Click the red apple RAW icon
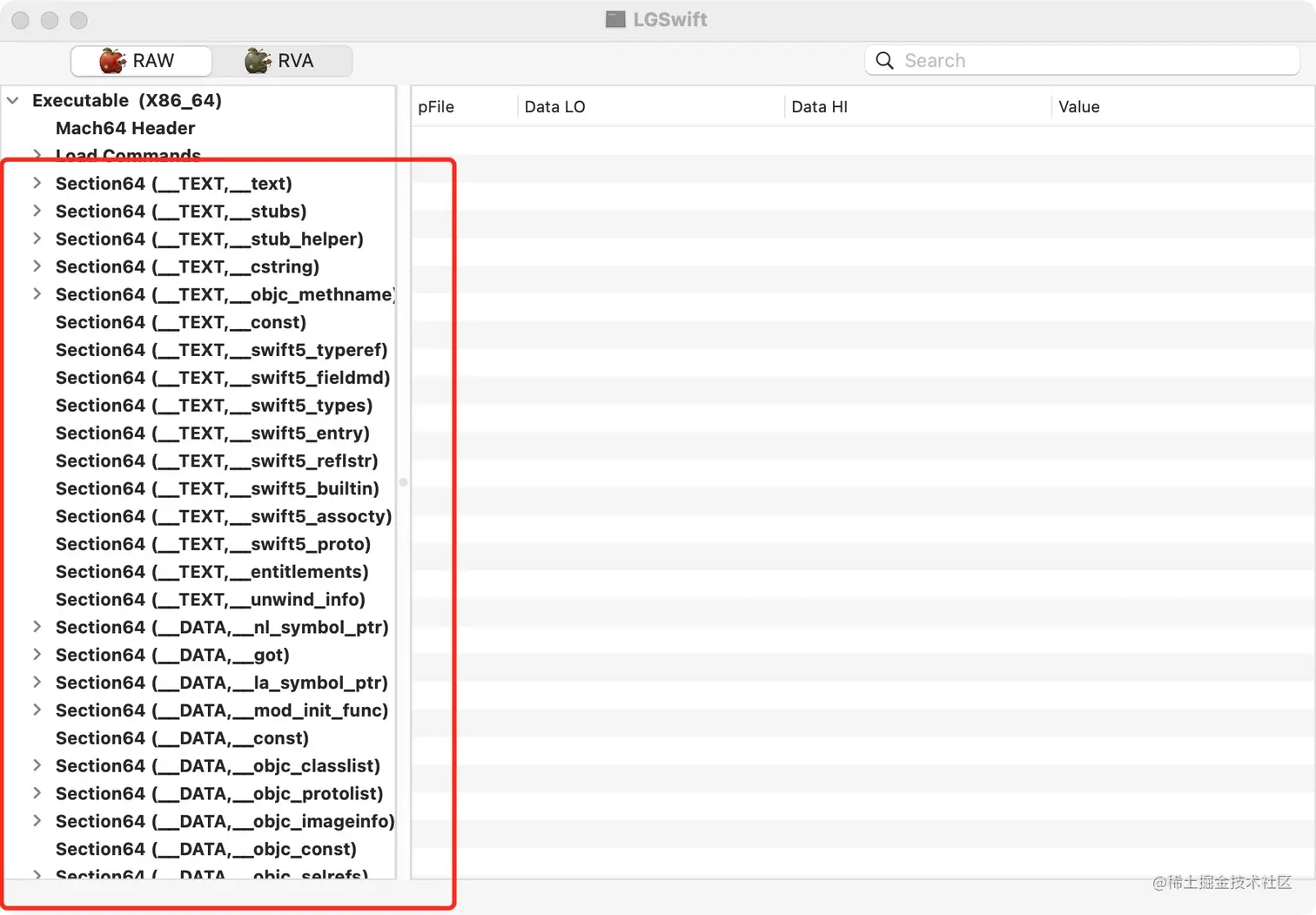1316x915 pixels. (112, 60)
